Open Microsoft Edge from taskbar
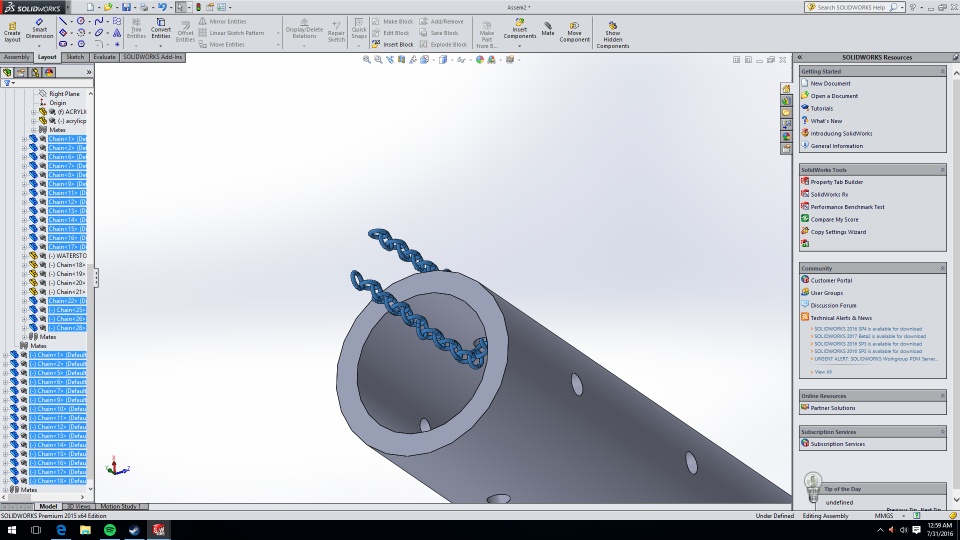 (61, 530)
